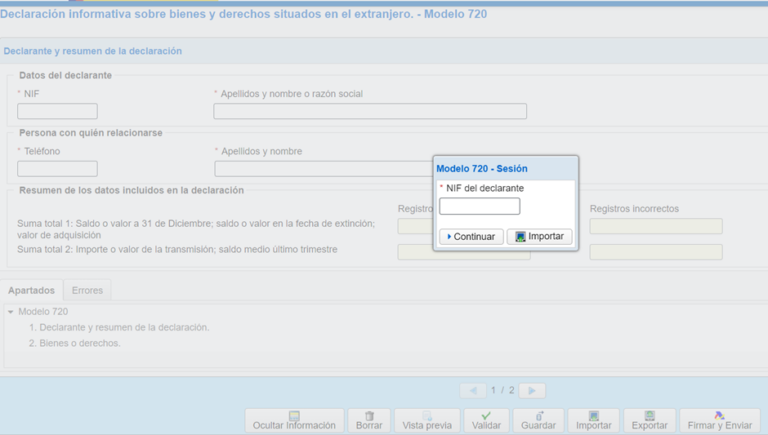
Task: Collapse the Modelo 720 tree node
Action: coord(10,312)
